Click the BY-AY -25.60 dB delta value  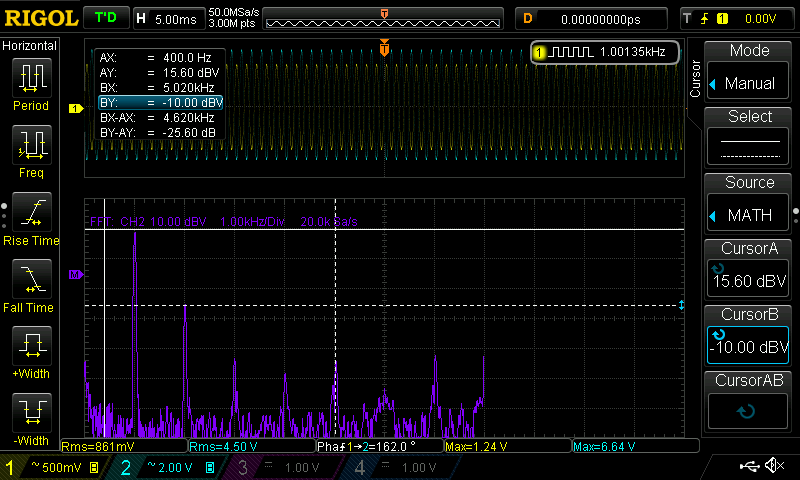pos(189,133)
